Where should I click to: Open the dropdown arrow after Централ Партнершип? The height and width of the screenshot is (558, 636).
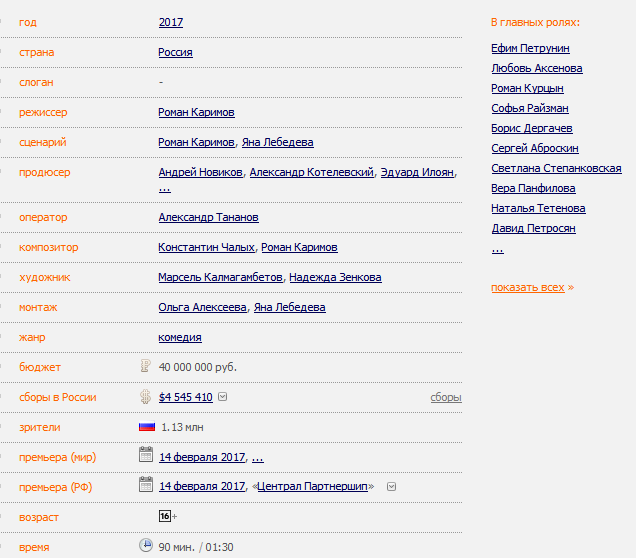[x=391, y=487]
